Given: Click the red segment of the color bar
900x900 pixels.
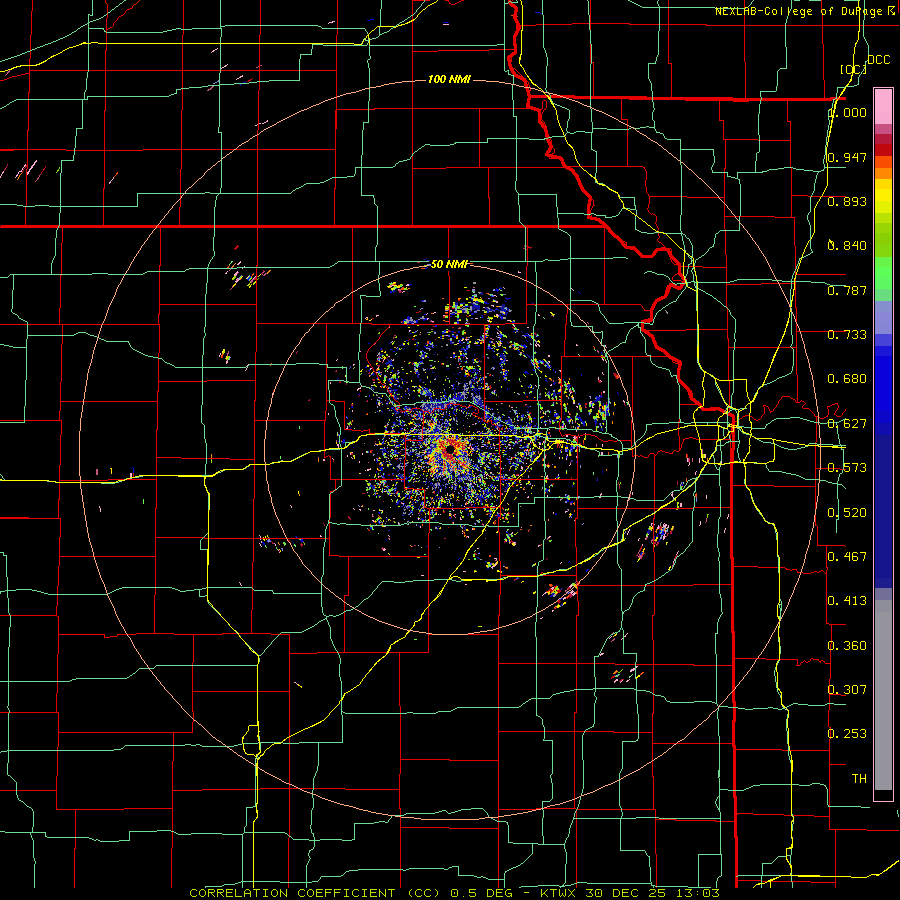Looking at the screenshot, I should click(883, 150).
